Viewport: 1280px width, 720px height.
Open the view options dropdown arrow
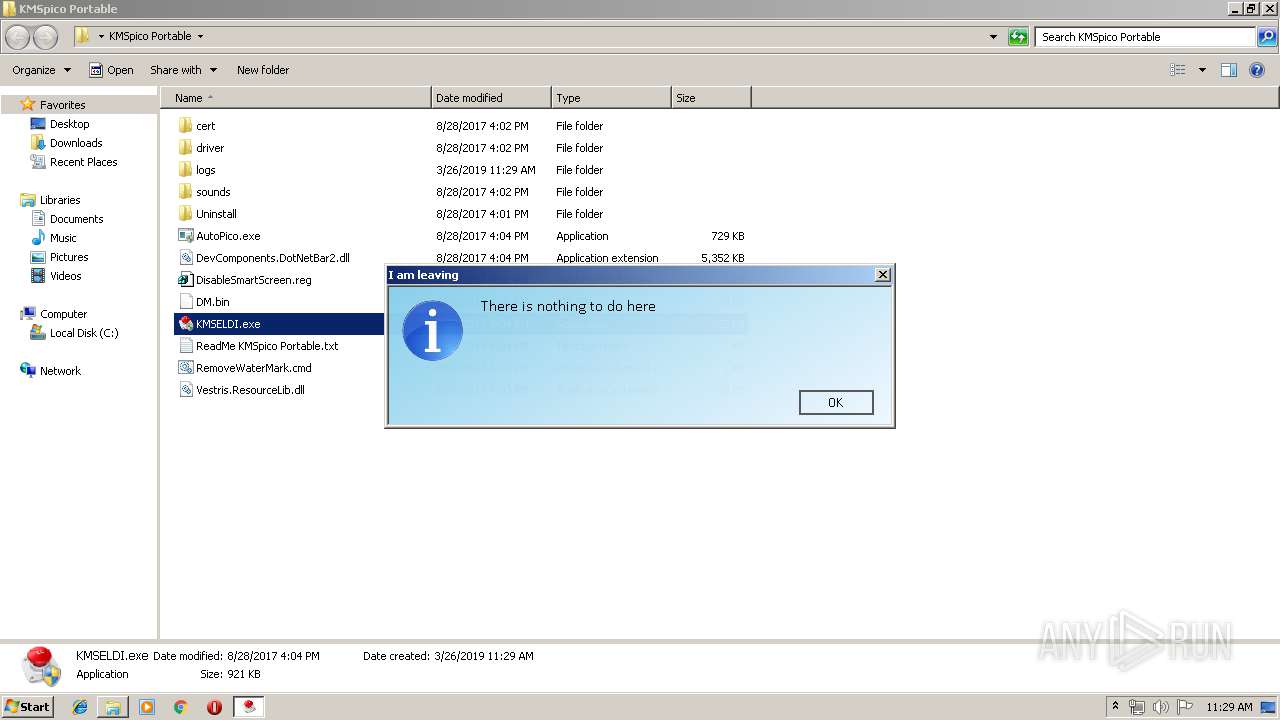click(x=1202, y=70)
